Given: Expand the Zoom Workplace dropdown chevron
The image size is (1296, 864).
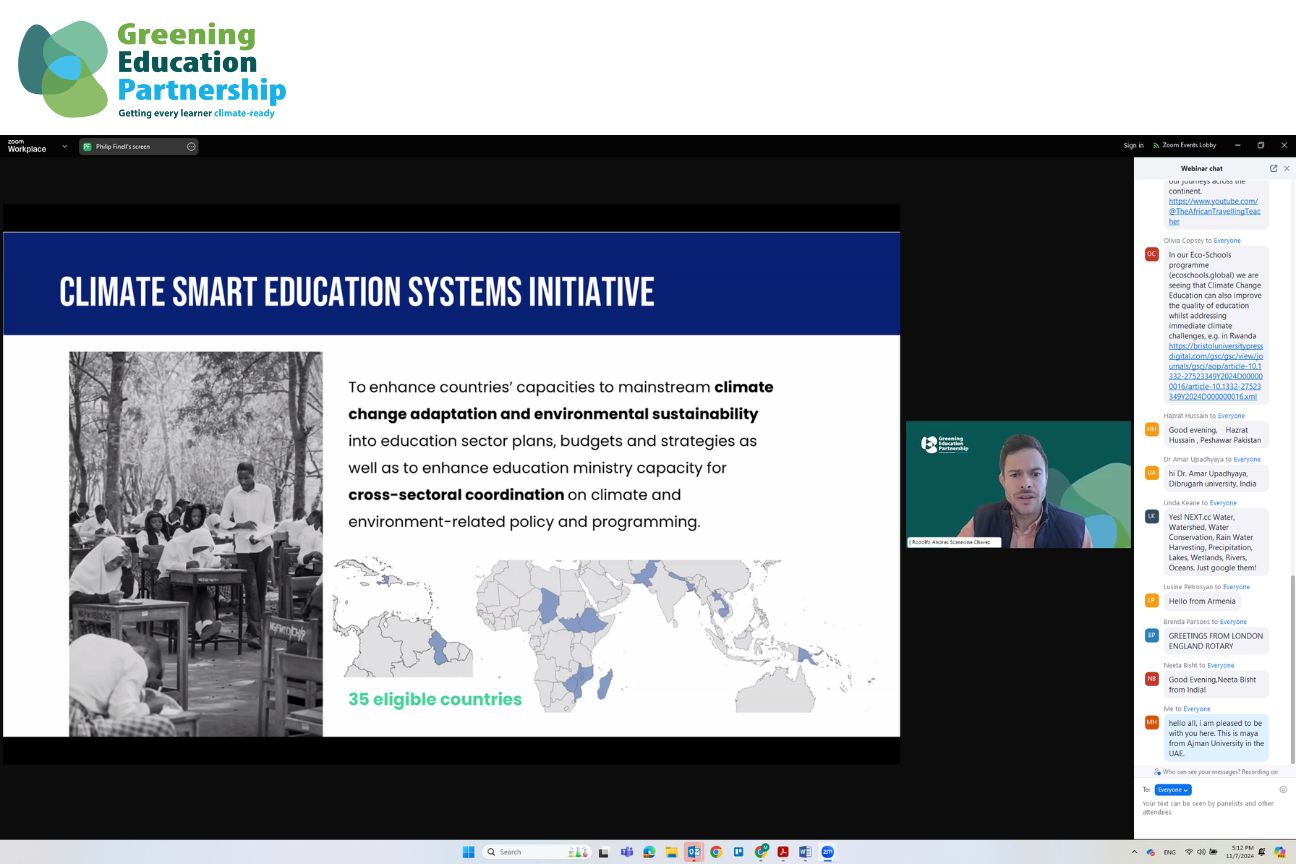Looking at the screenshot, I should (x=65, y=146).
